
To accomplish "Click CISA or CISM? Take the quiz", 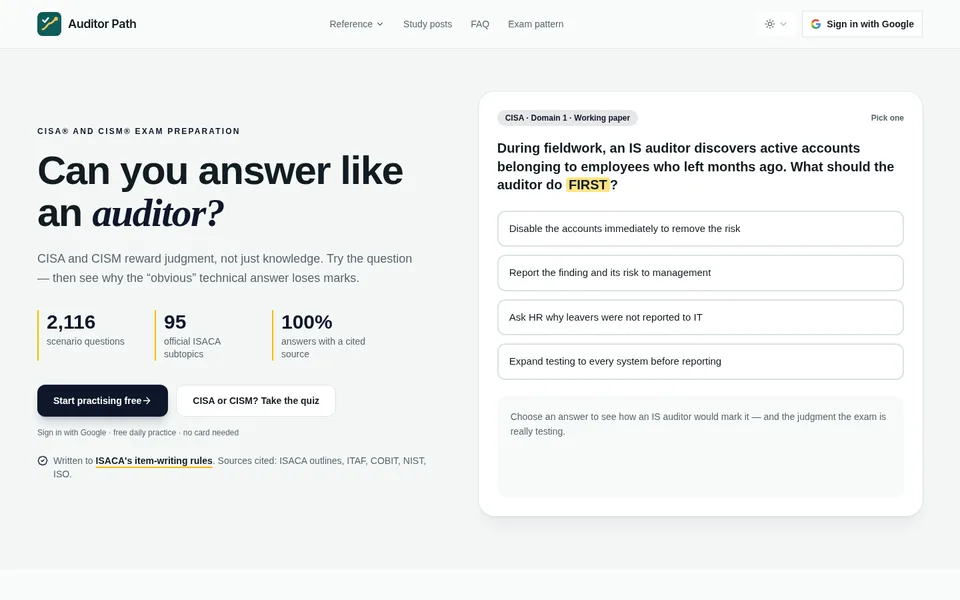I will pyautogui.click(x=256, y=400).
